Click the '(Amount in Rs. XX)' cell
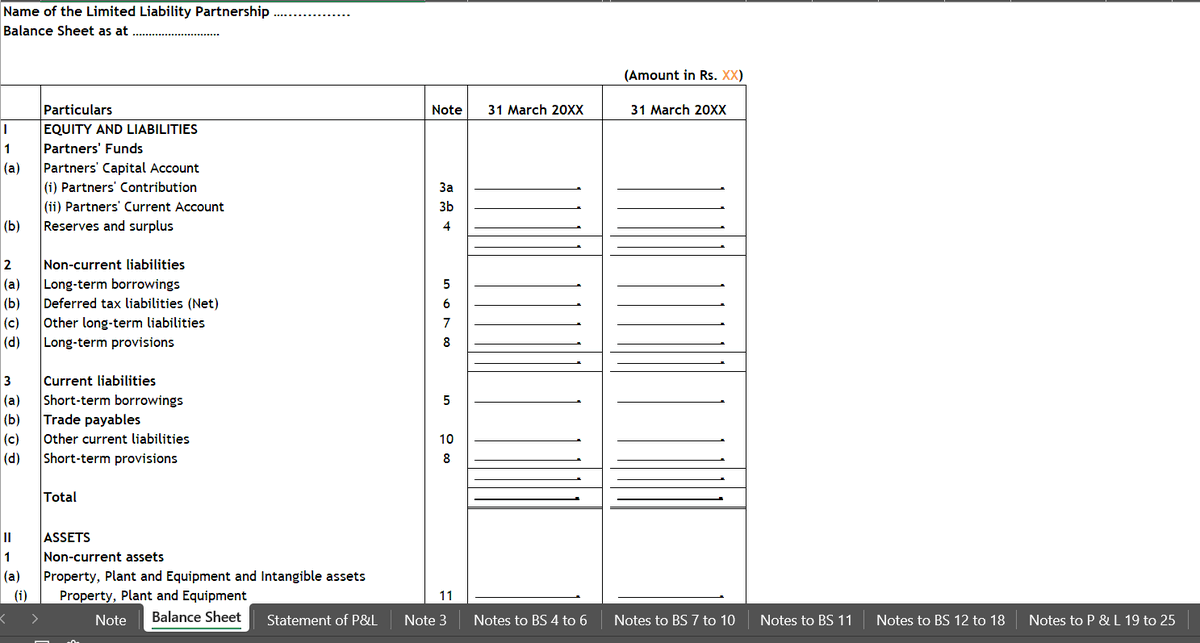 coord(683,75)
